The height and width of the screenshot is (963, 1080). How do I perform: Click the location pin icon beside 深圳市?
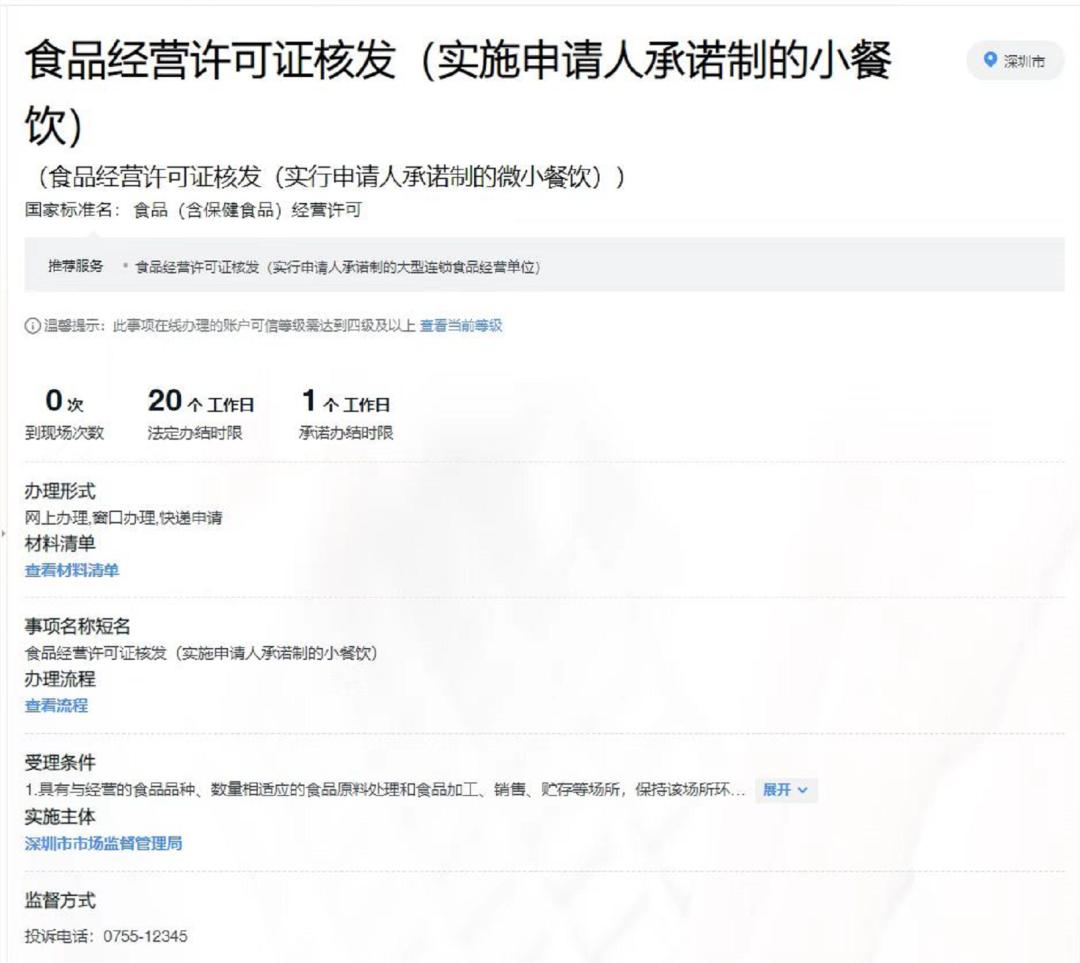(x=990, y=61)
